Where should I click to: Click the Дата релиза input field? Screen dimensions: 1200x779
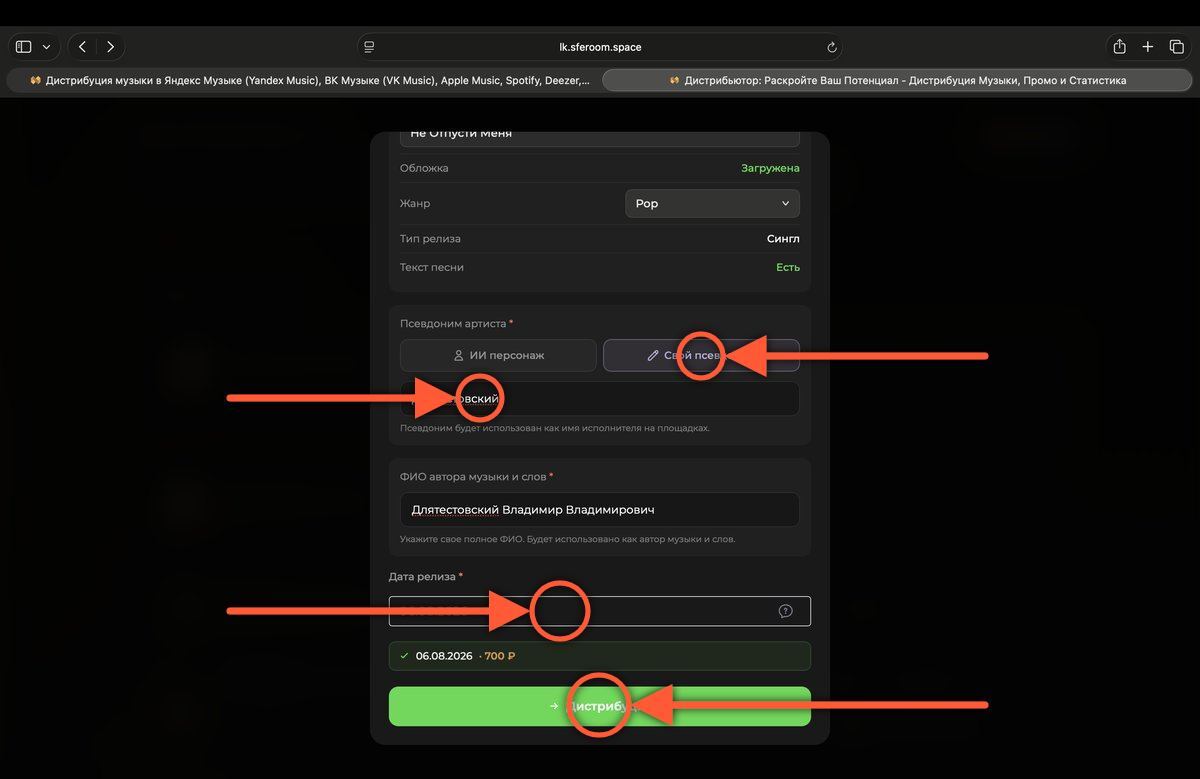[x=600, y=611]
